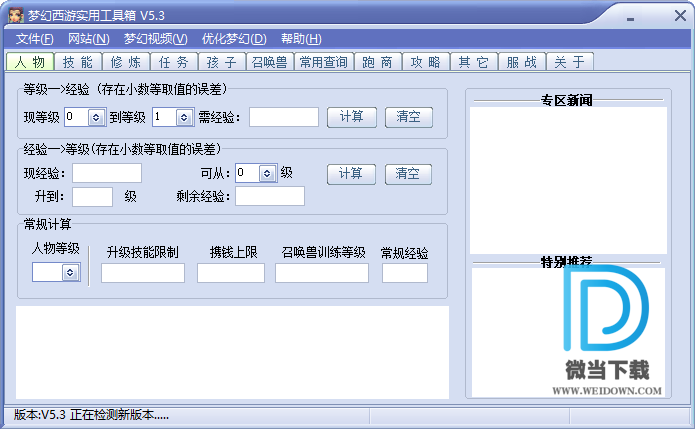The height and width of the screenshot is (429, 695).
Task: Click the 到等级 value field
Action: (x=164, y=117)
